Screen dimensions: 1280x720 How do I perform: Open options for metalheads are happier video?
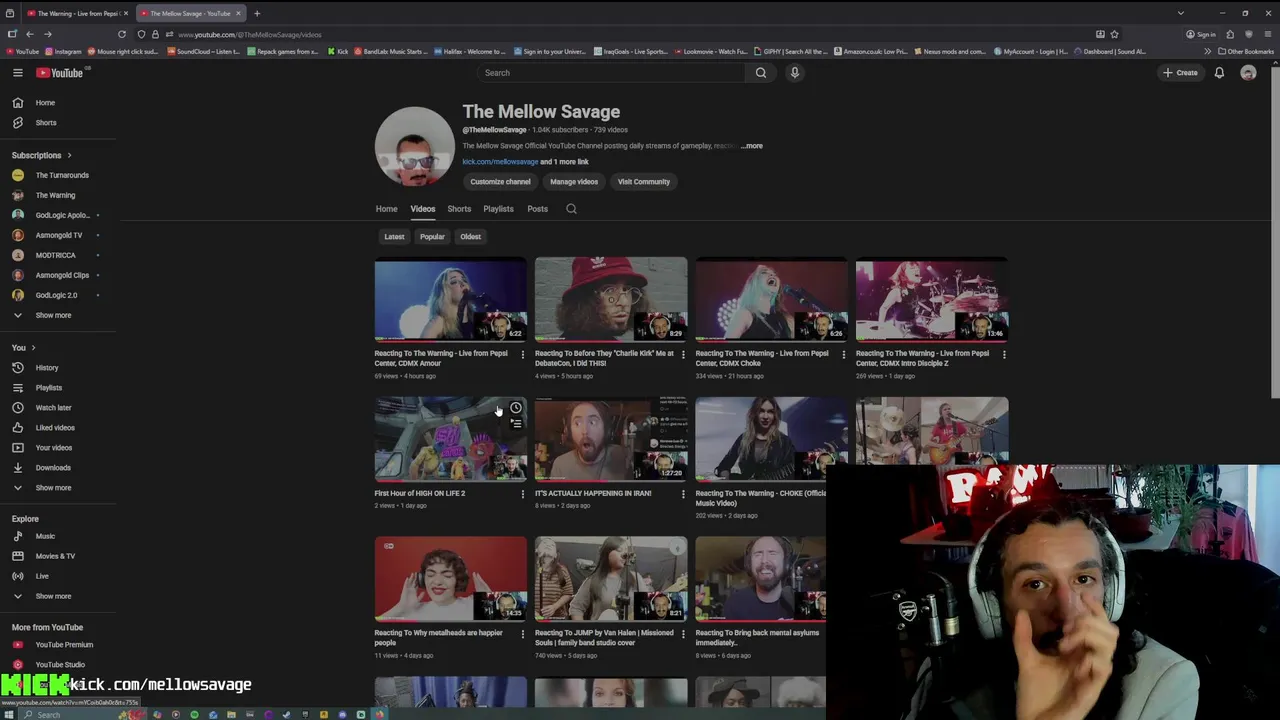522,634
